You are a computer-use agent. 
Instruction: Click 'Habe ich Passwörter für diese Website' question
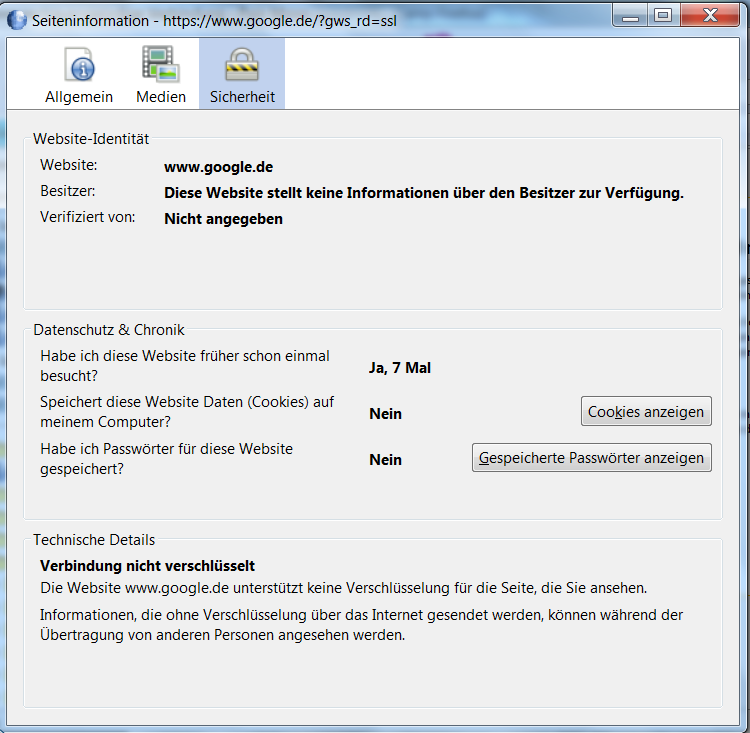click(x=166, y=459)
